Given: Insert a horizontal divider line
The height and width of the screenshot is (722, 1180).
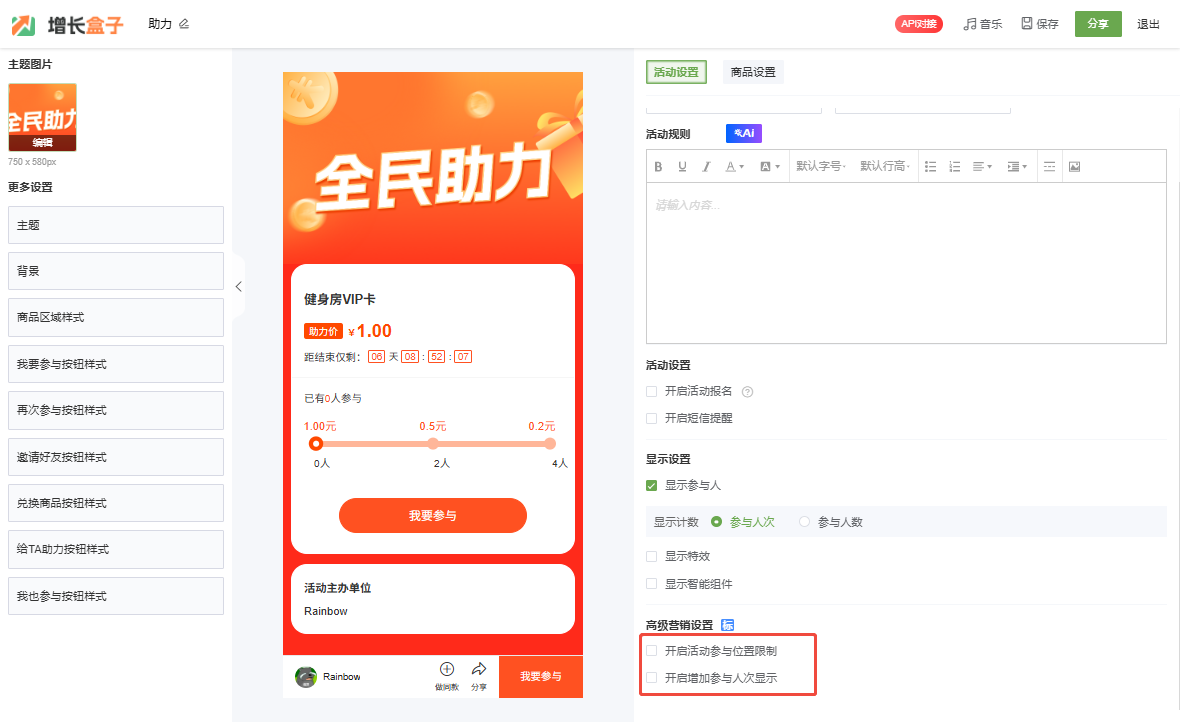Looking at the screenshot, I should 1049,167.
